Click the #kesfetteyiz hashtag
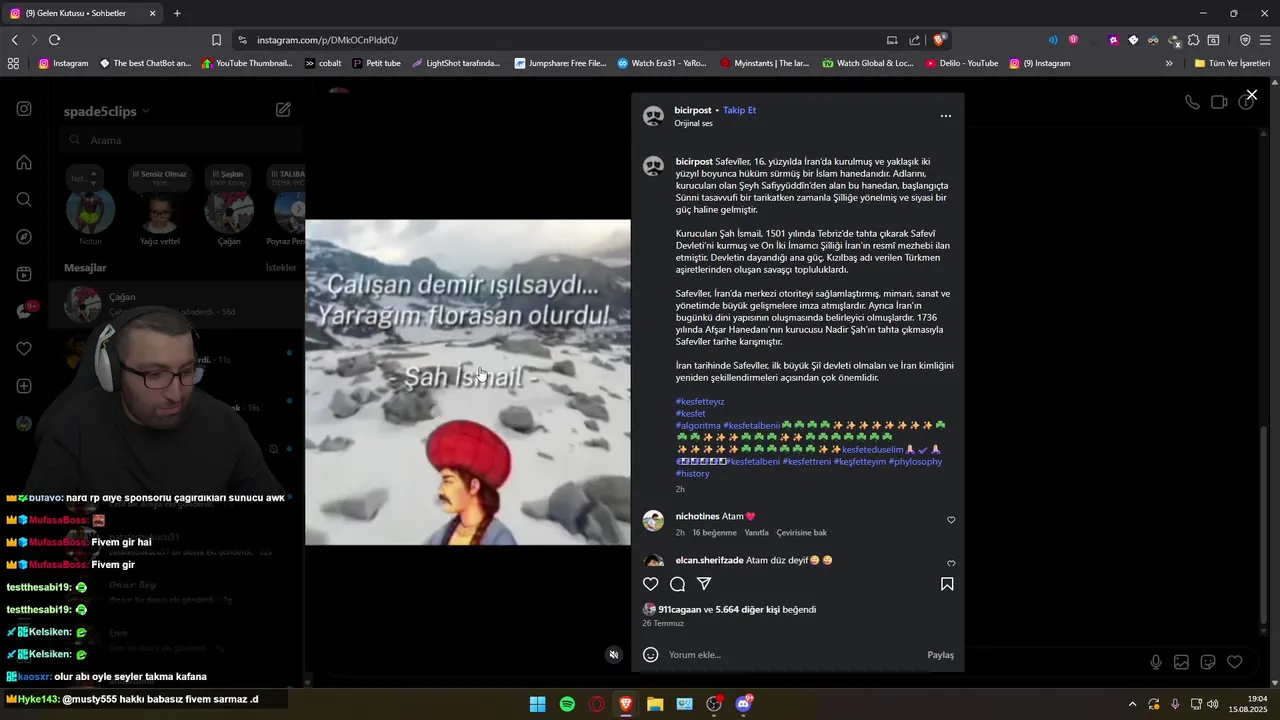The height and width of the screenshot is (720, 1280). pyautogui.click(x=700, y=402)
